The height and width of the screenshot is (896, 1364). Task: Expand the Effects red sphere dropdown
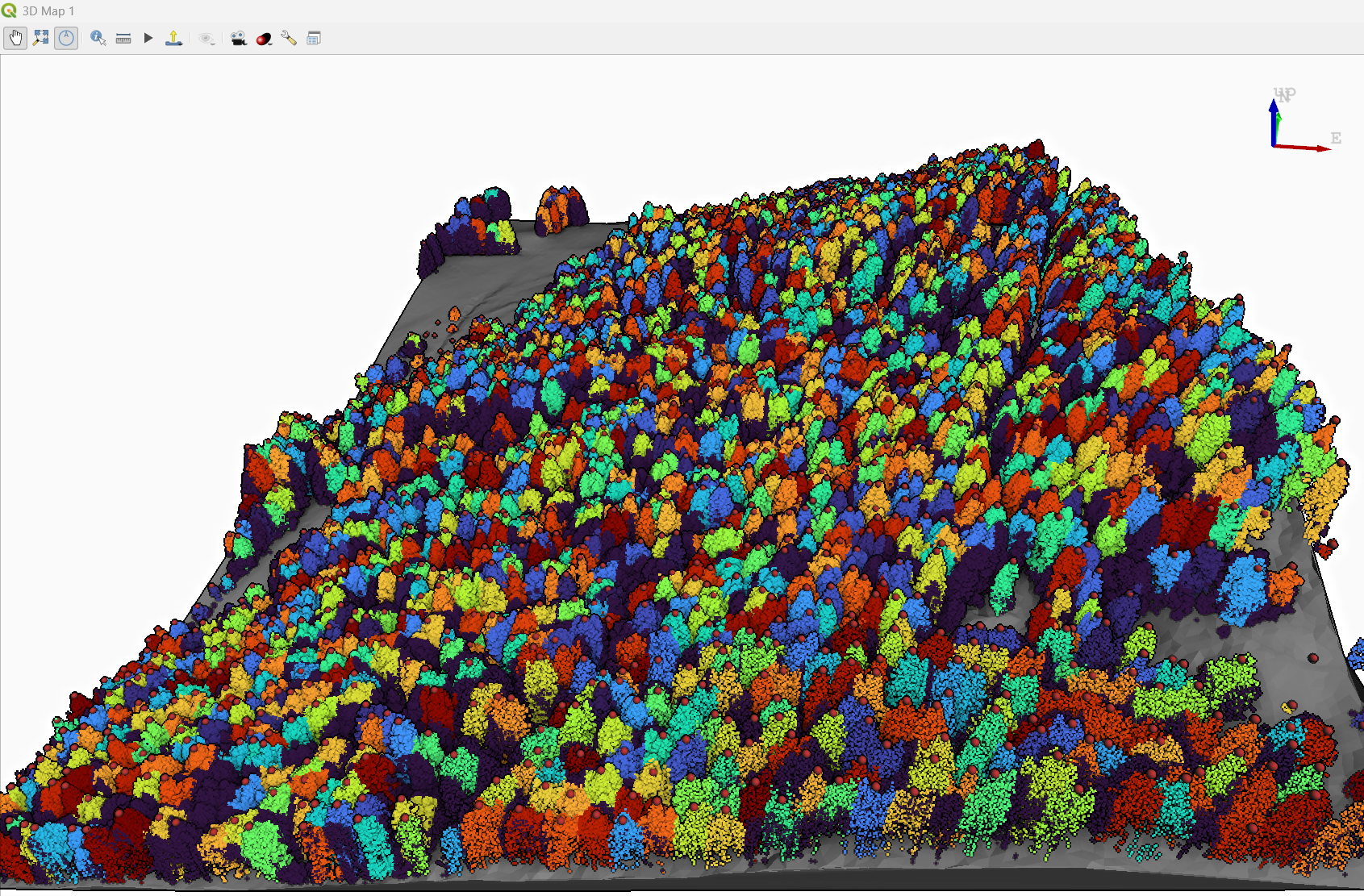pyautogui.click(x=264, y=38)
